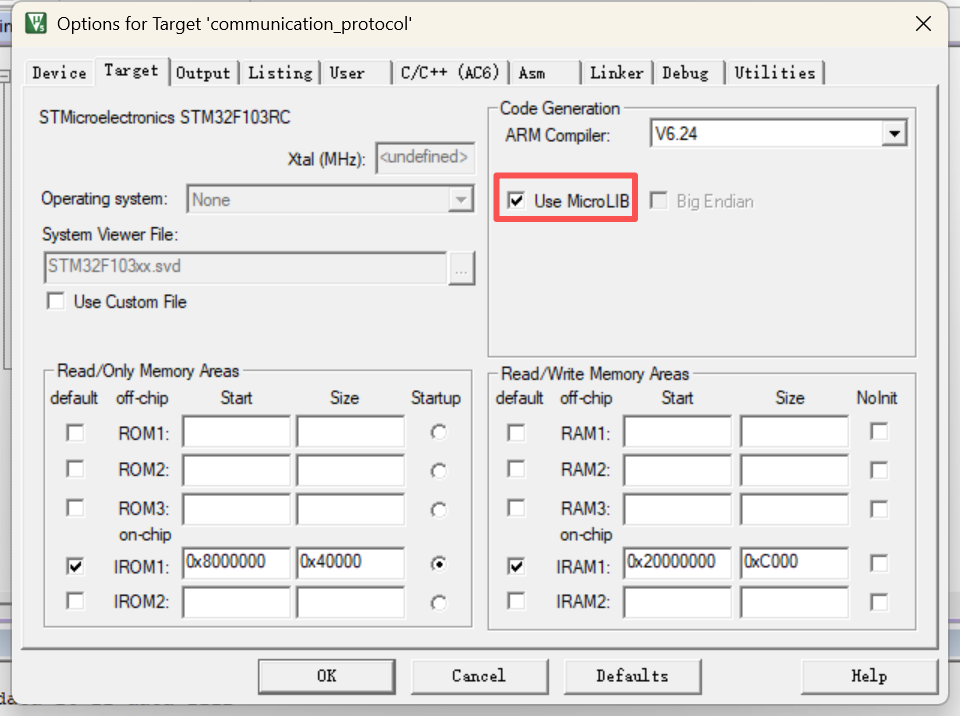Enable the Use Custom File checkbox
This screenshot has height=716, width=960.
(x=56, y=301)
